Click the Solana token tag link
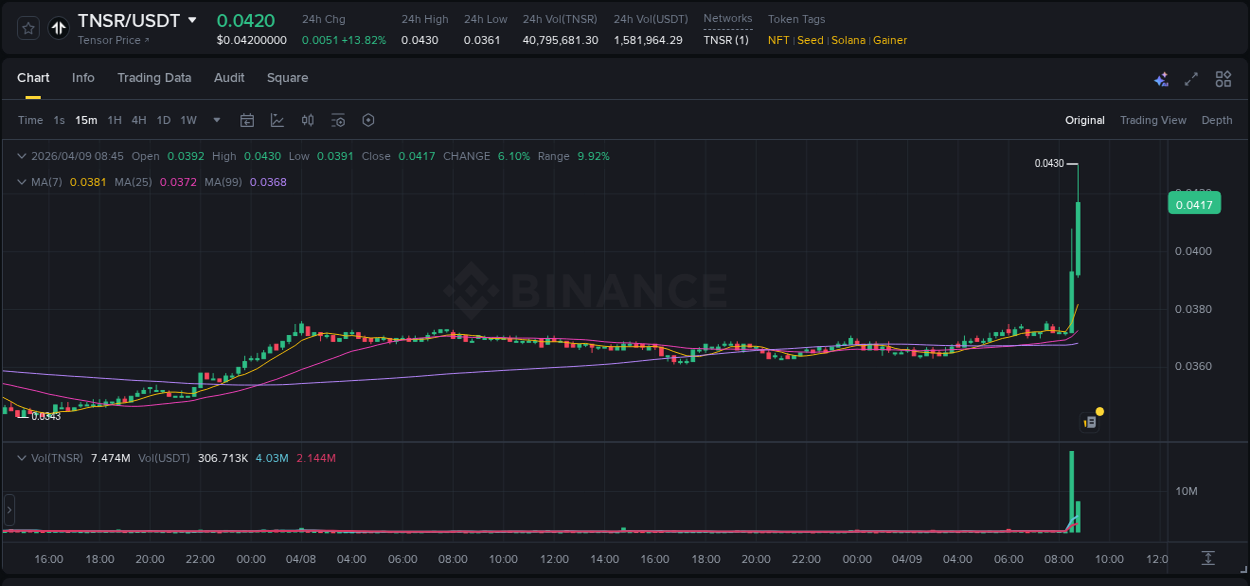1250x586 pixels. click(x=848, y=40)
